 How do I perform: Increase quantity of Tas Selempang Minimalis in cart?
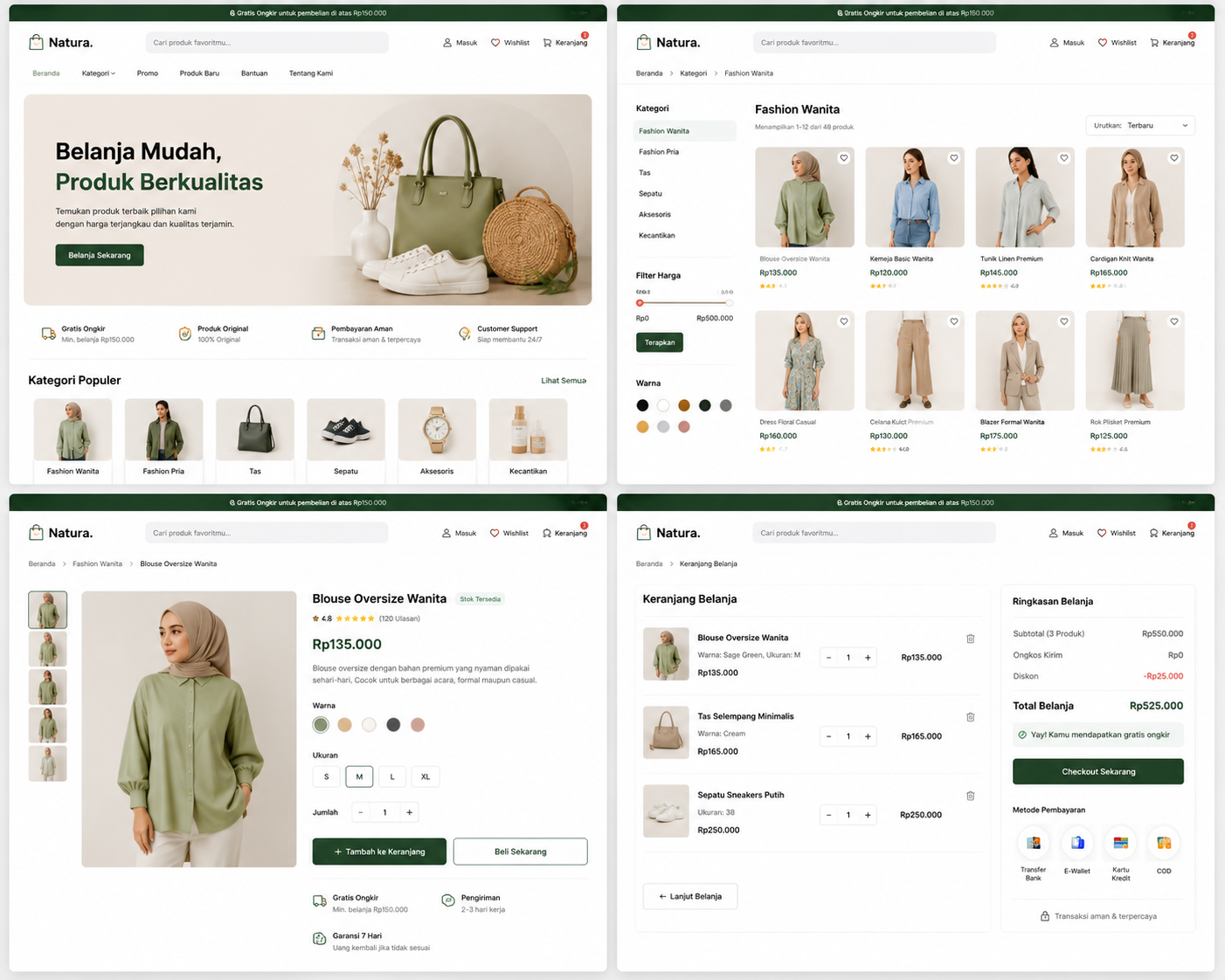(x=868, y=736)
